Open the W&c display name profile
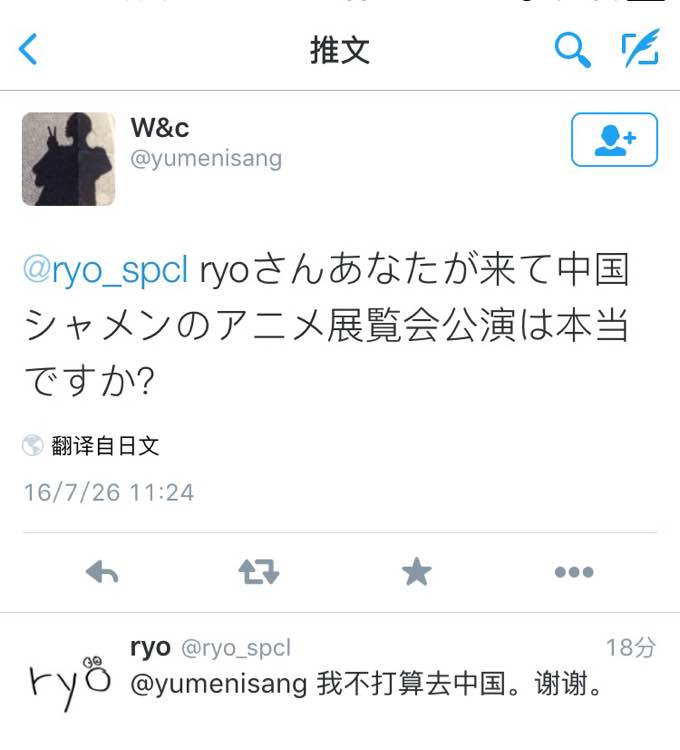This screenshot has width=680, height=750. pos(160,128)
